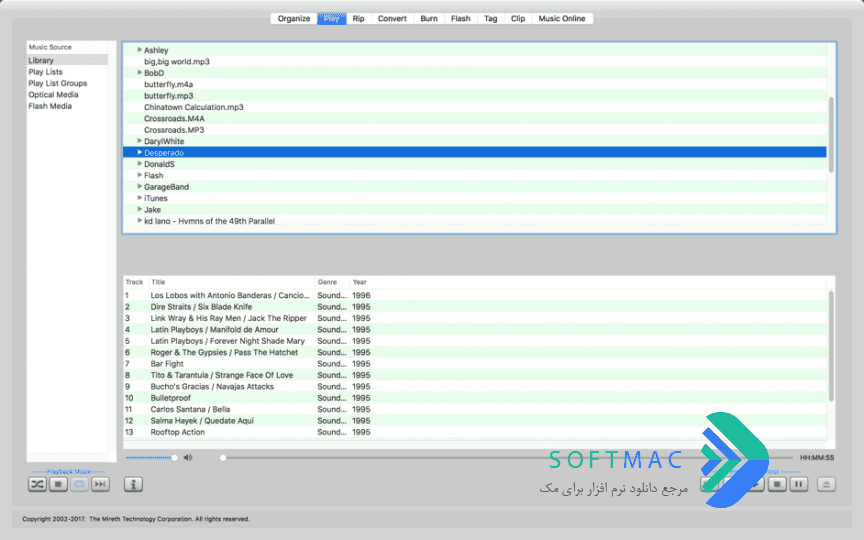Select the square stop-after-track Playback Mode button
The width and height of the screenshot is (864, 540).
tap(58, 484)
